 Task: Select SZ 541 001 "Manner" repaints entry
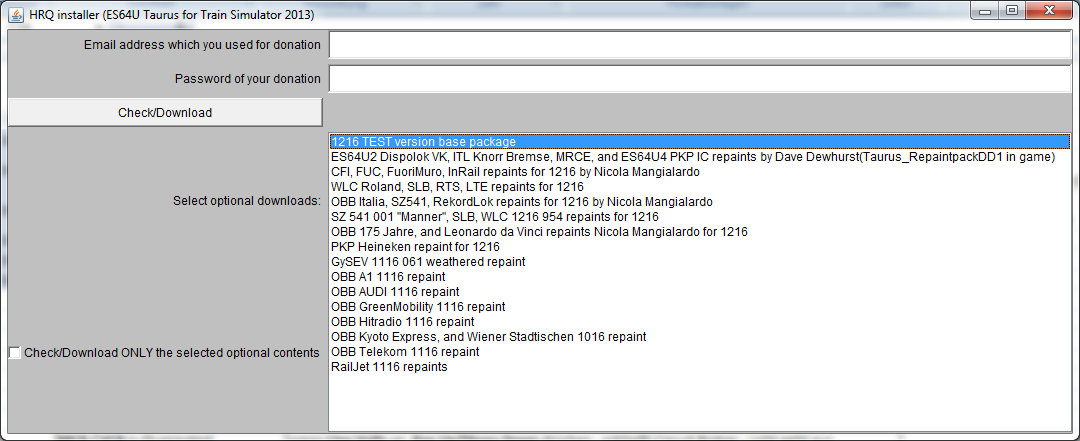point(700,217)
